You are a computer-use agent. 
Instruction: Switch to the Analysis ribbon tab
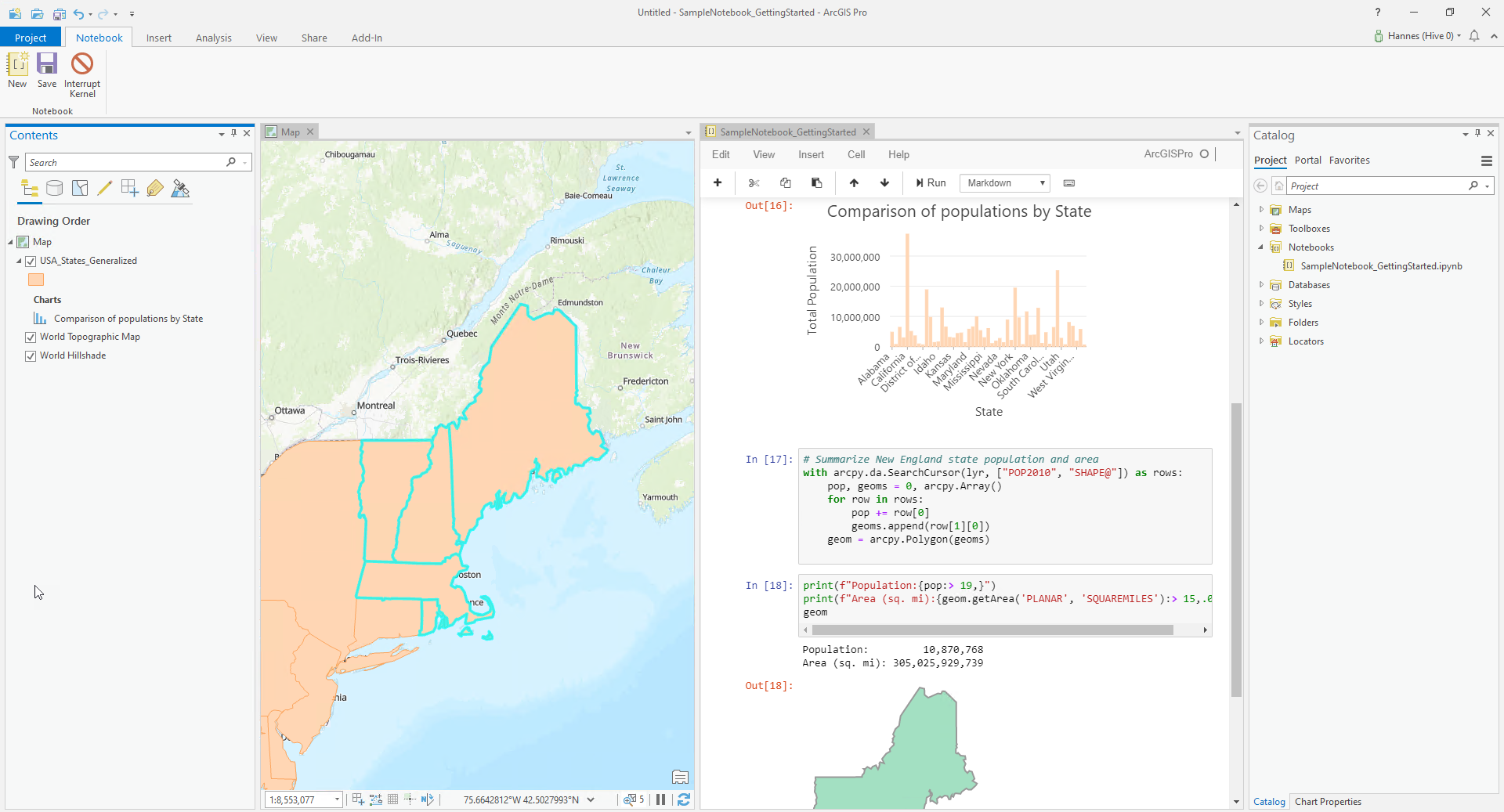pyautogui.click(x=213, y=38)
